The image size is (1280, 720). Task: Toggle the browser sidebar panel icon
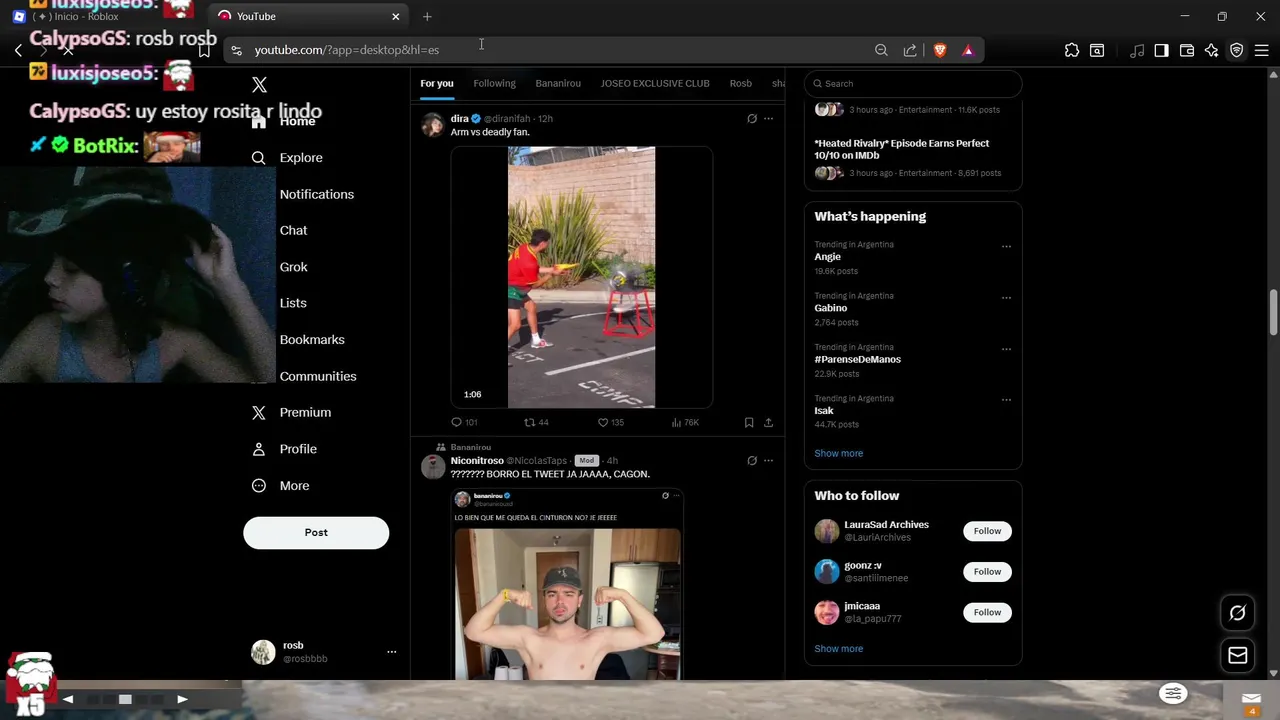(x=1162, y=50)
